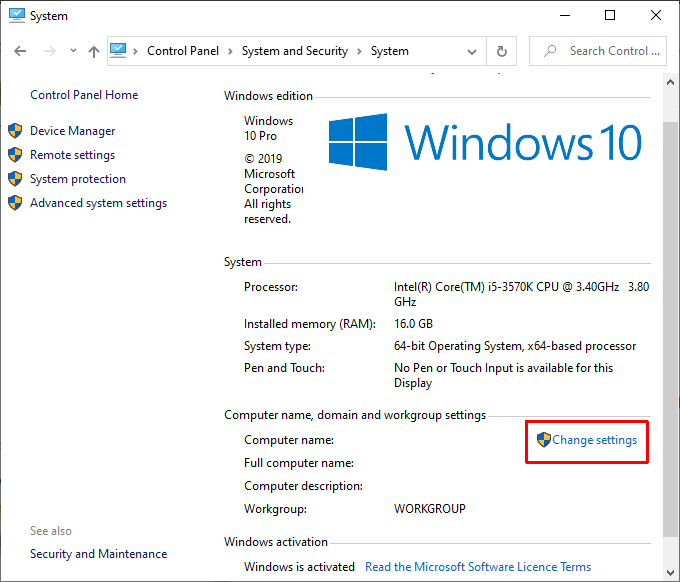Click the Forward navigation arrow
680x582 pixels.
click(x=47, y=51)
